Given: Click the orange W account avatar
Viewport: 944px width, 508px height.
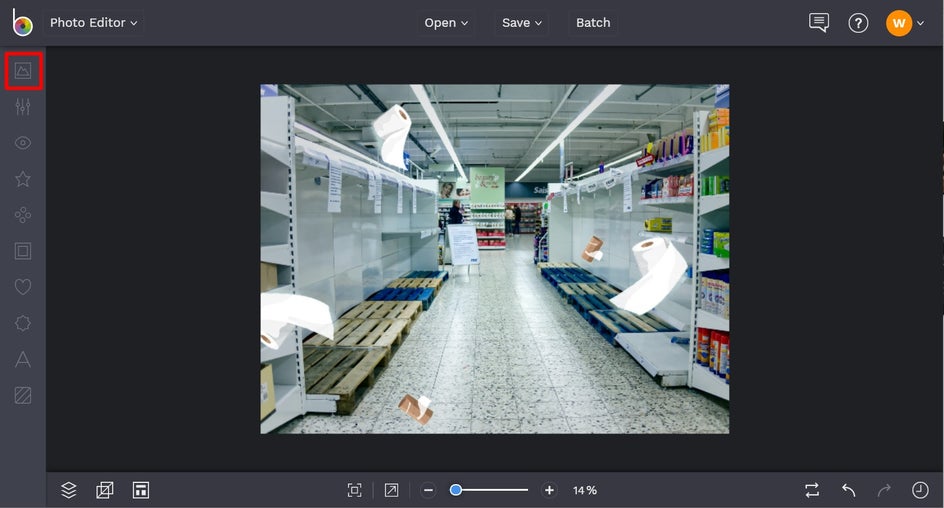Looking at the screenshot, I should point(899,23).
